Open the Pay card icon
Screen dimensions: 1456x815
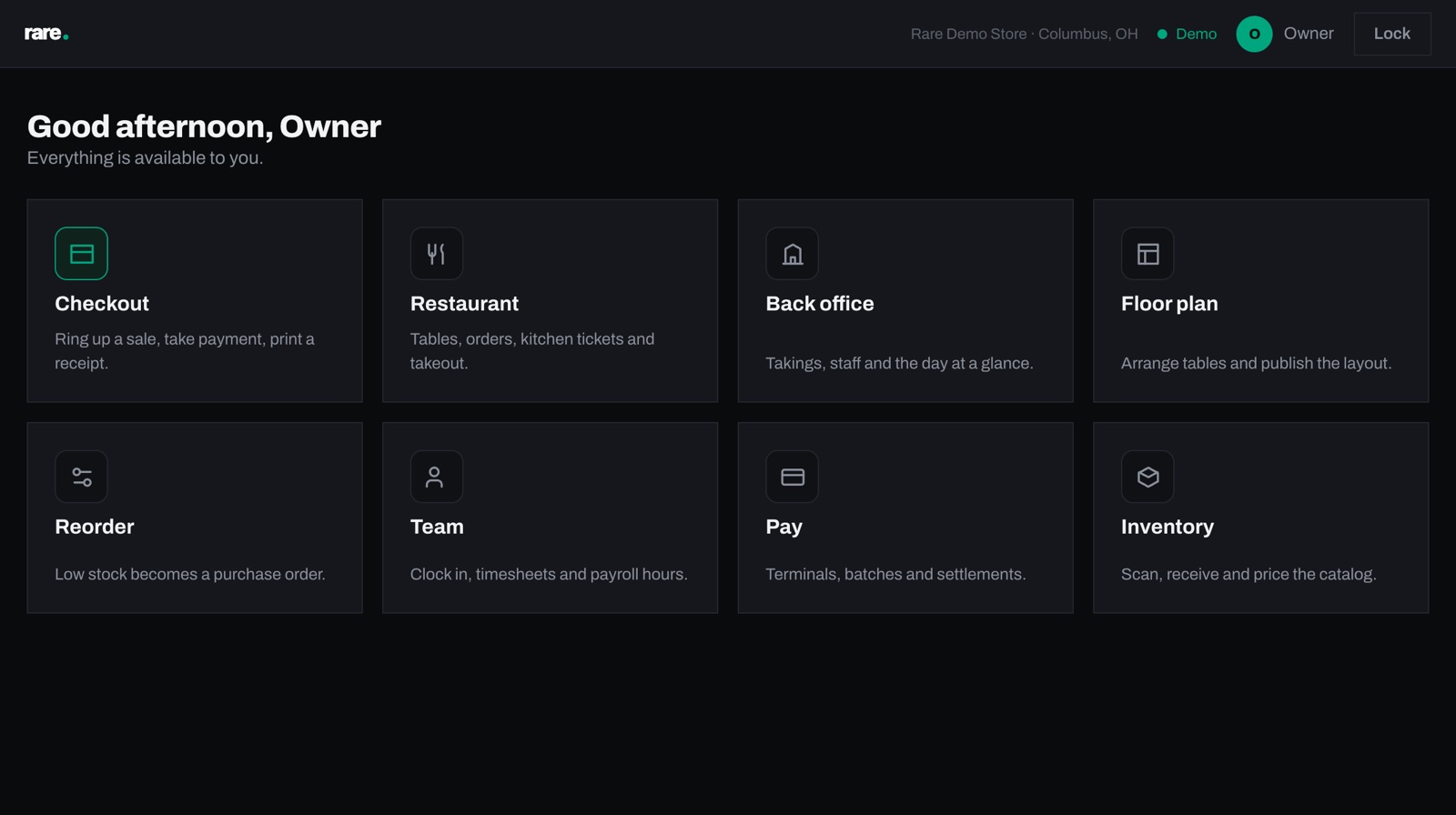tap(792, 477)
